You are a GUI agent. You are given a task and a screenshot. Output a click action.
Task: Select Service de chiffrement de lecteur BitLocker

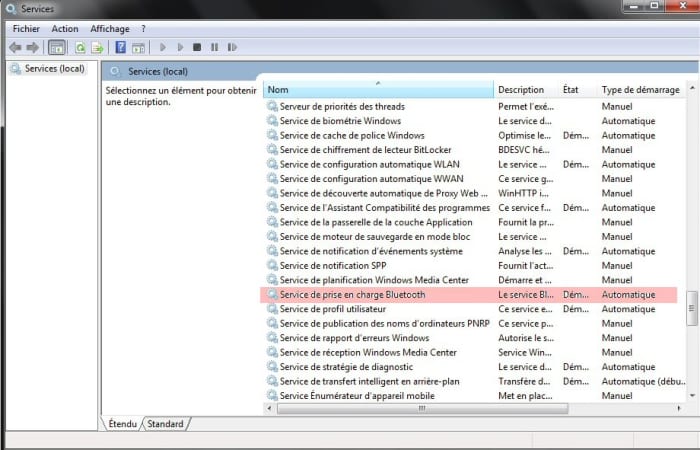[474, 150]
